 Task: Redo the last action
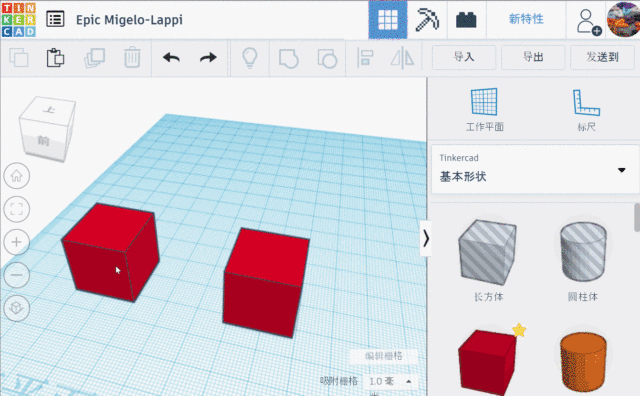[208, 58]
